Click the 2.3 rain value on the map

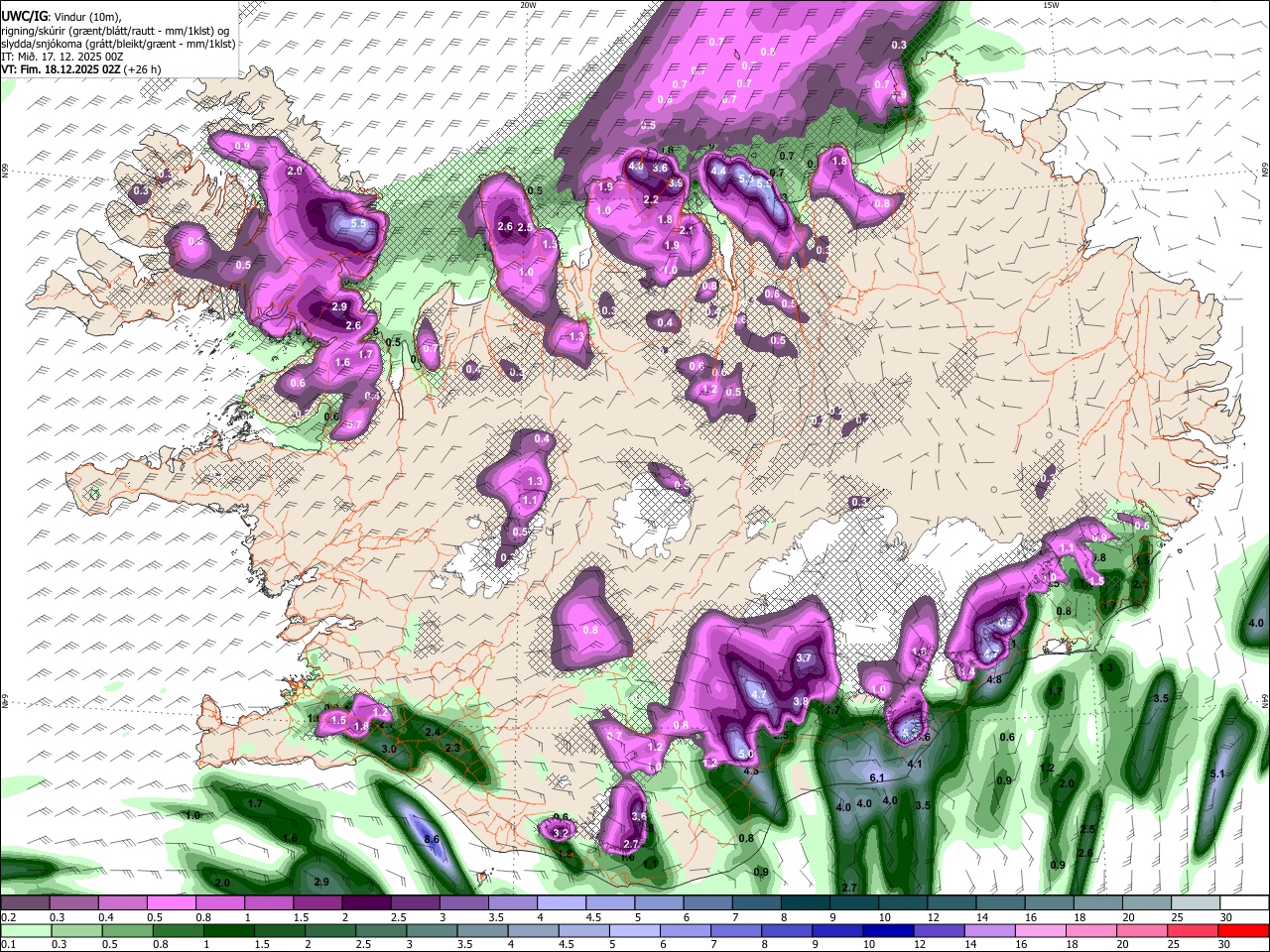click(x=452, y=748)
